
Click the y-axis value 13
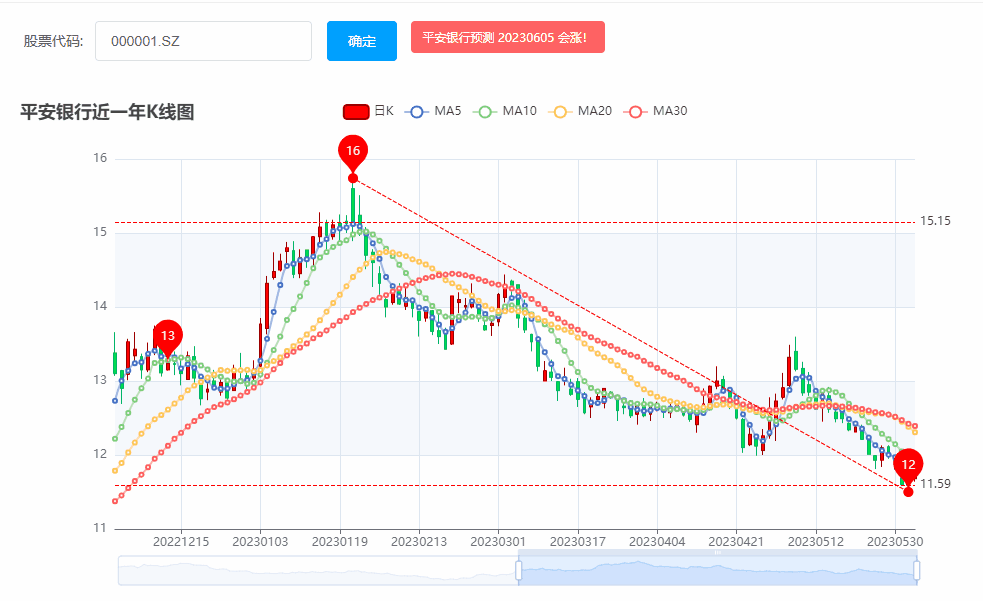click(100, 380)
